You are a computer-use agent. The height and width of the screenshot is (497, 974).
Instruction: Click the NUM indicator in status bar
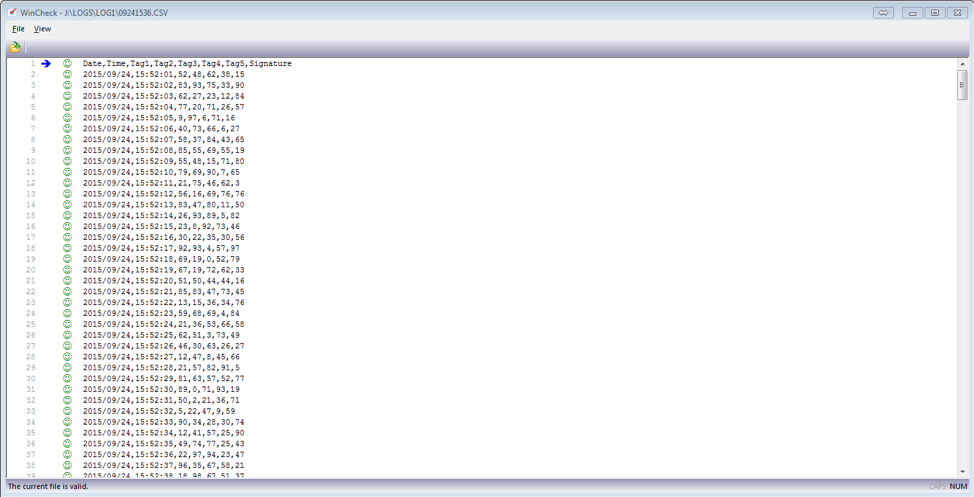coord(958,486)
